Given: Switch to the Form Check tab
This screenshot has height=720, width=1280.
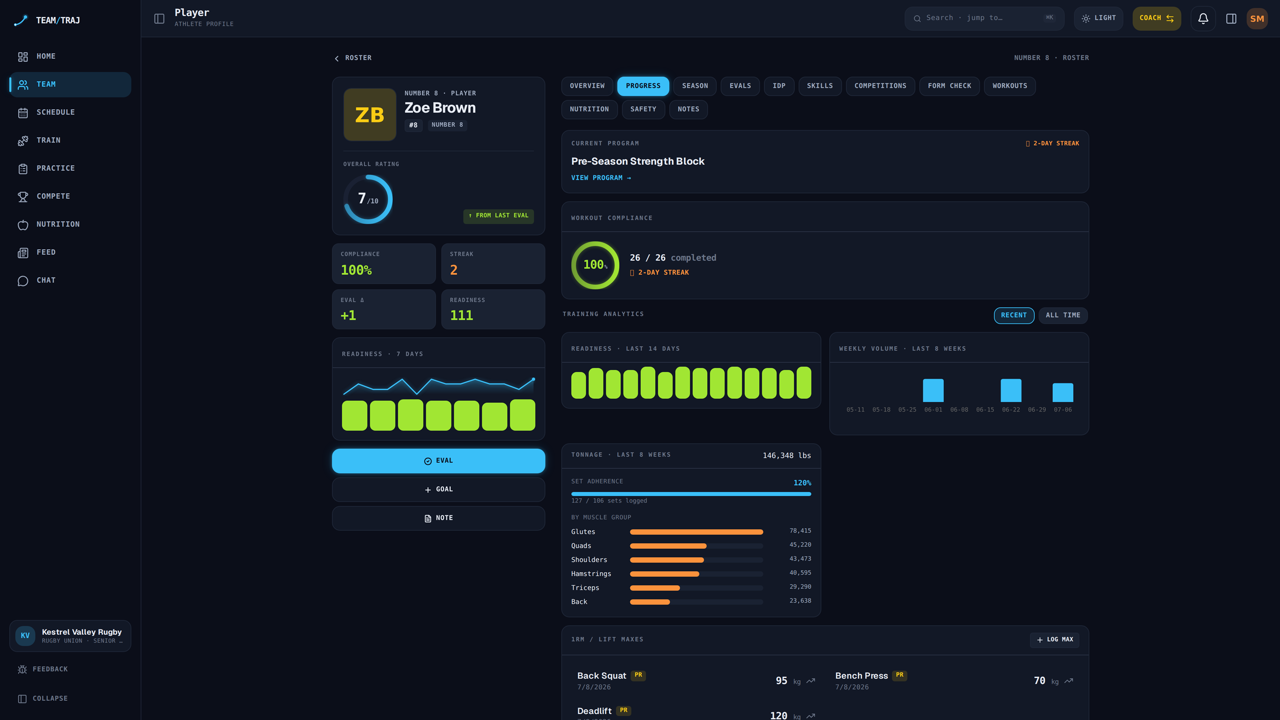Looking at the screenshot, I should coord(949,86).
